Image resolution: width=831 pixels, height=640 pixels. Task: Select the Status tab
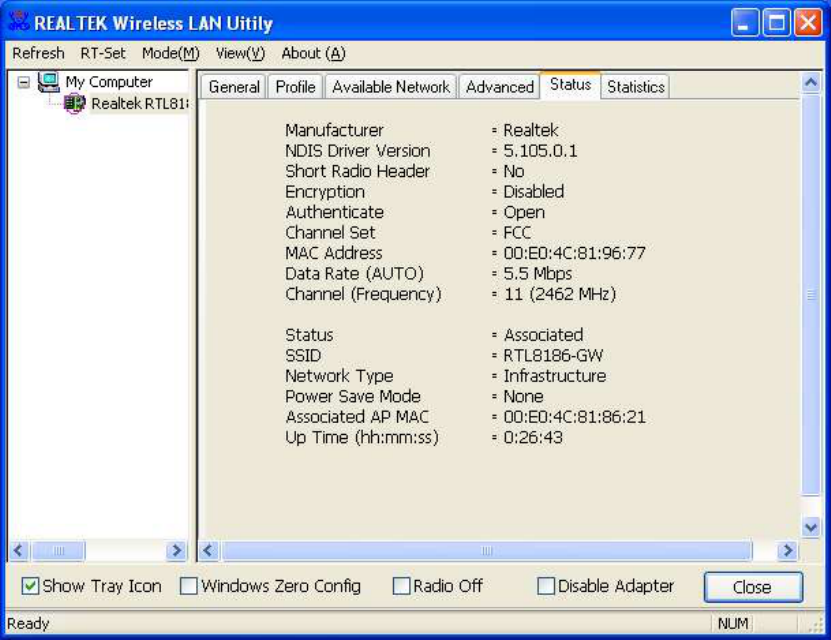[x=570, y=85]
